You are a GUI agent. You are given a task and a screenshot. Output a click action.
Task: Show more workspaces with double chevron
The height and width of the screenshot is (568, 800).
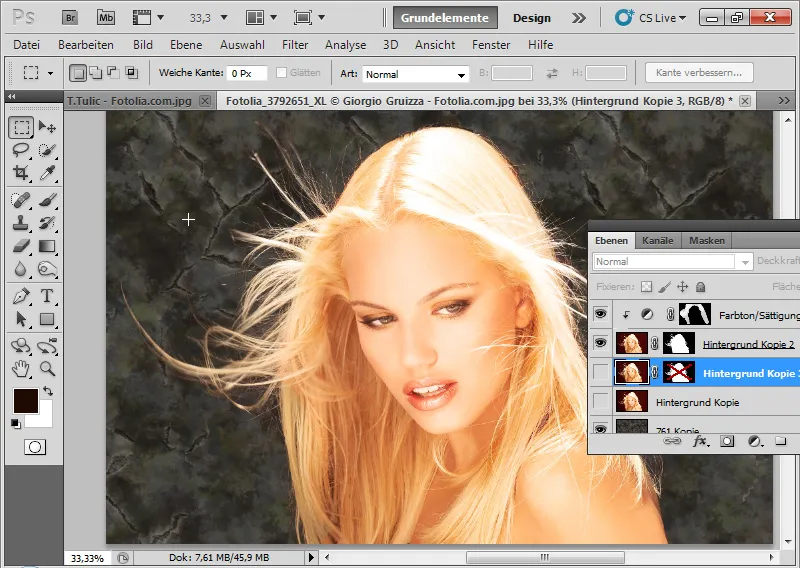[x=579, y=18]
